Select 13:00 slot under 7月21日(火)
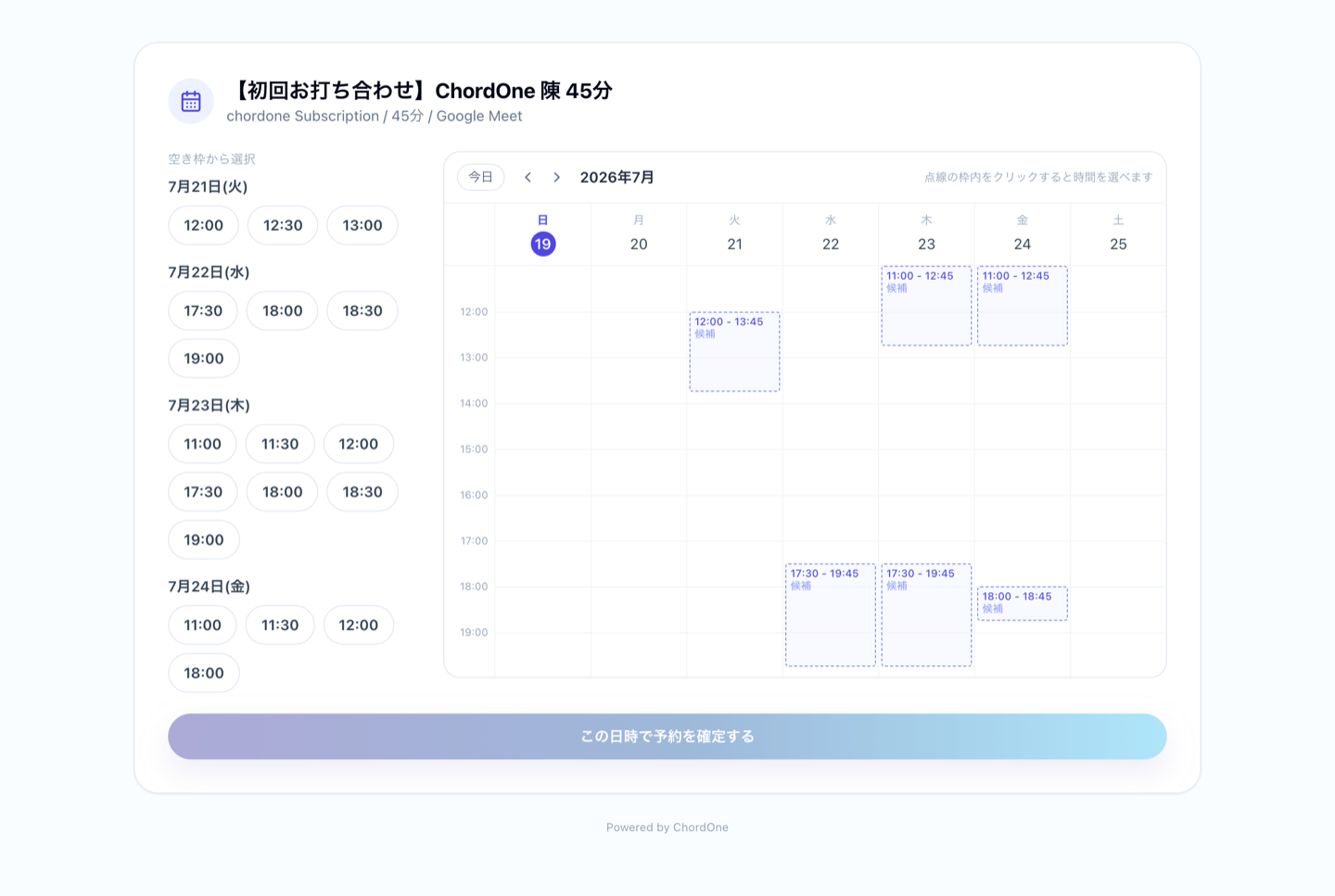The image size is (1335, 896). tap(362, 225)
